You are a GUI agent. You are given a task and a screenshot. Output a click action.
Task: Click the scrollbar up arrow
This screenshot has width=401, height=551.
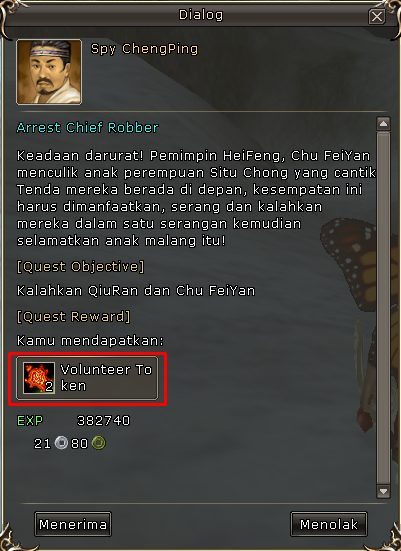383,124
